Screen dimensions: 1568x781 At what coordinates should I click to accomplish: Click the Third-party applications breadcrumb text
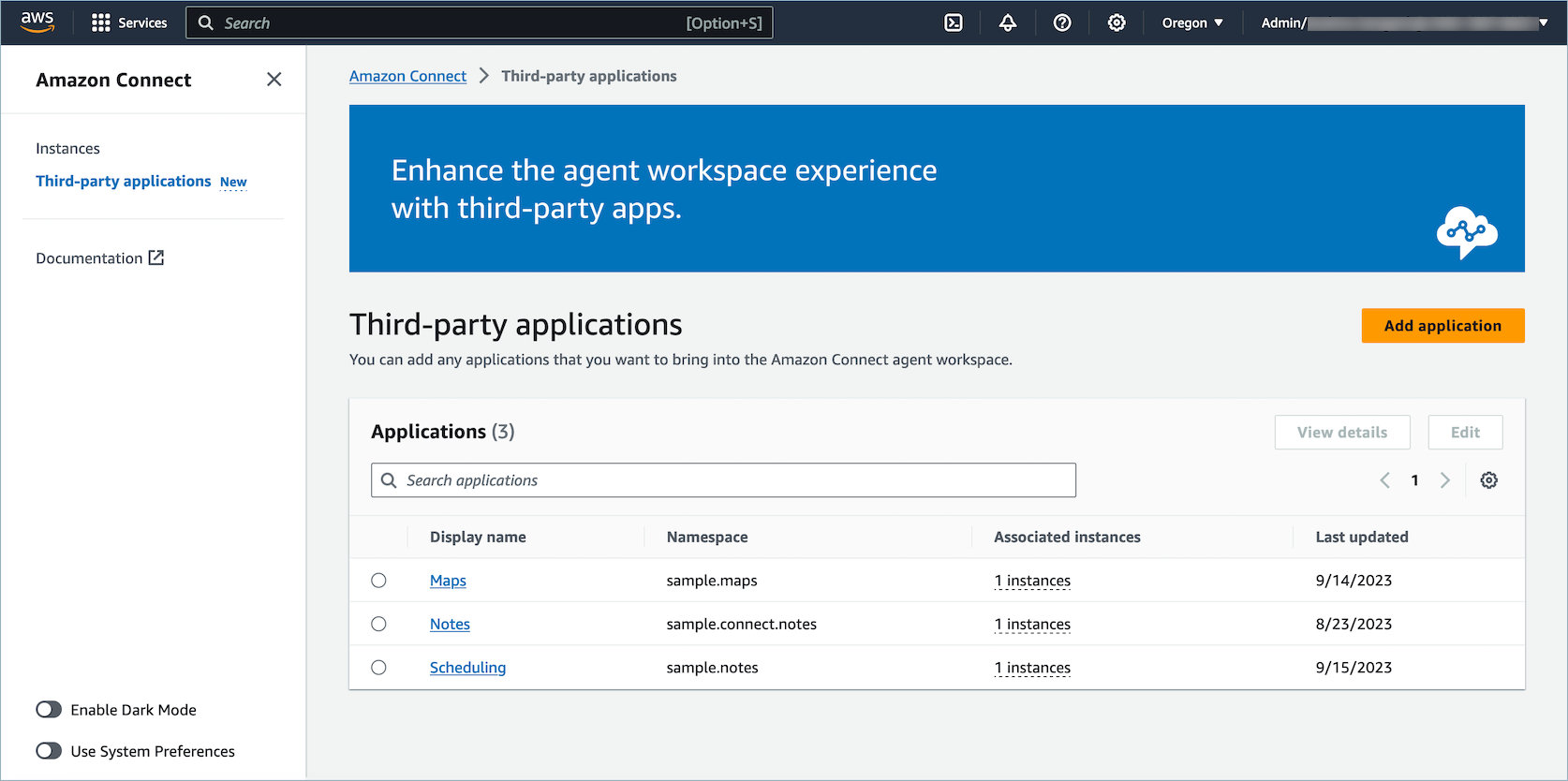[589, 76]
